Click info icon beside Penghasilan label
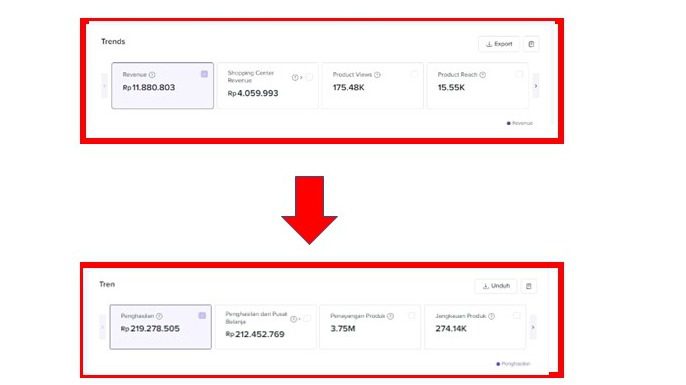The width and height of the screenshot is (686, 385). (x=159, y=316)
